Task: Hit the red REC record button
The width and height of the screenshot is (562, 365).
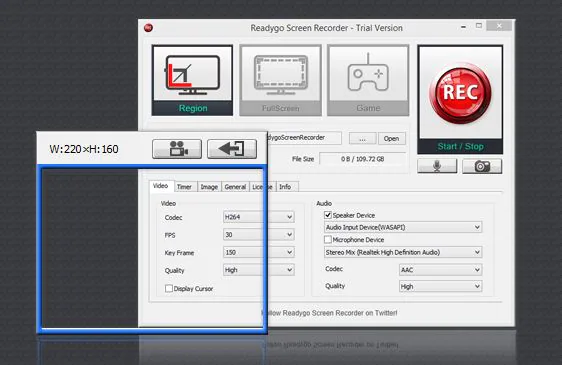Action: click(x=460, y=93)
